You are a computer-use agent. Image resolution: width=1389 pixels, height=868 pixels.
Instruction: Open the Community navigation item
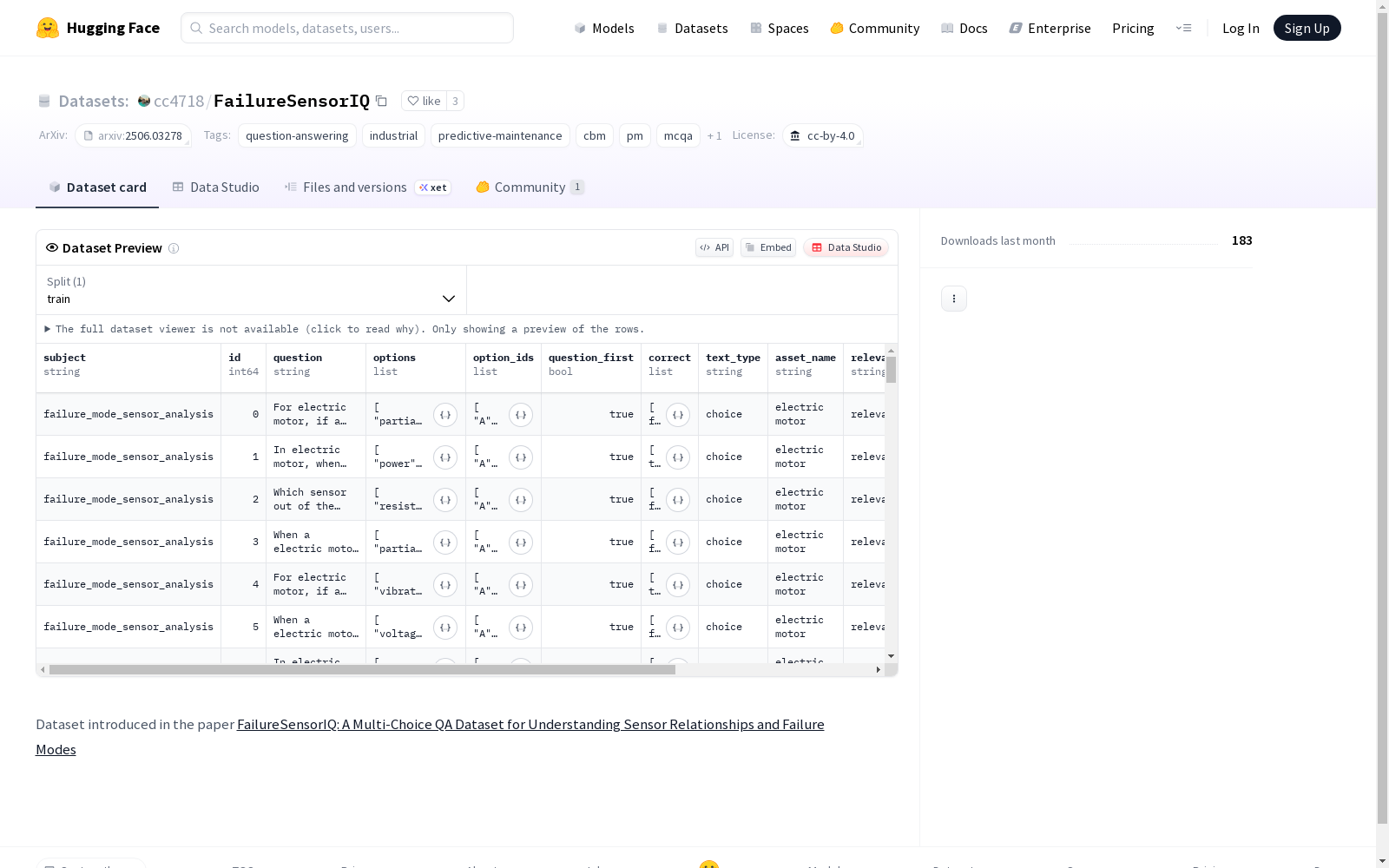pos(875,28)
